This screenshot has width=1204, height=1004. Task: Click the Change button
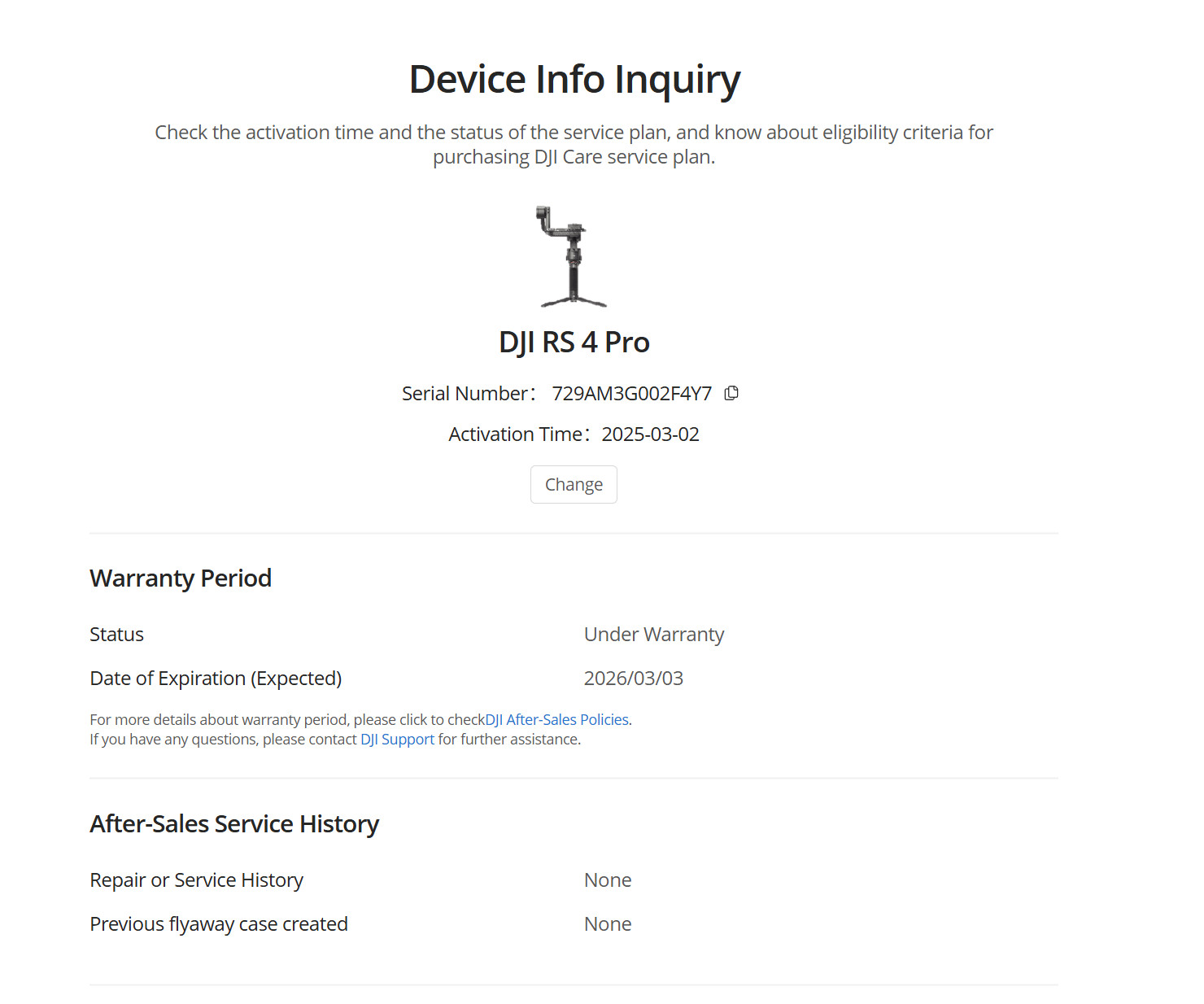click(x=574, y=484)
